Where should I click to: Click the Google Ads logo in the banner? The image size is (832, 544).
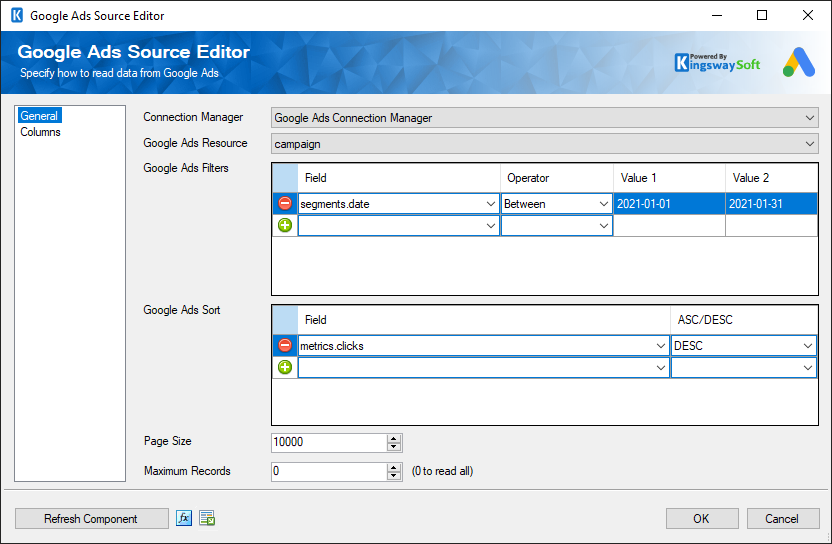[799, 62]
